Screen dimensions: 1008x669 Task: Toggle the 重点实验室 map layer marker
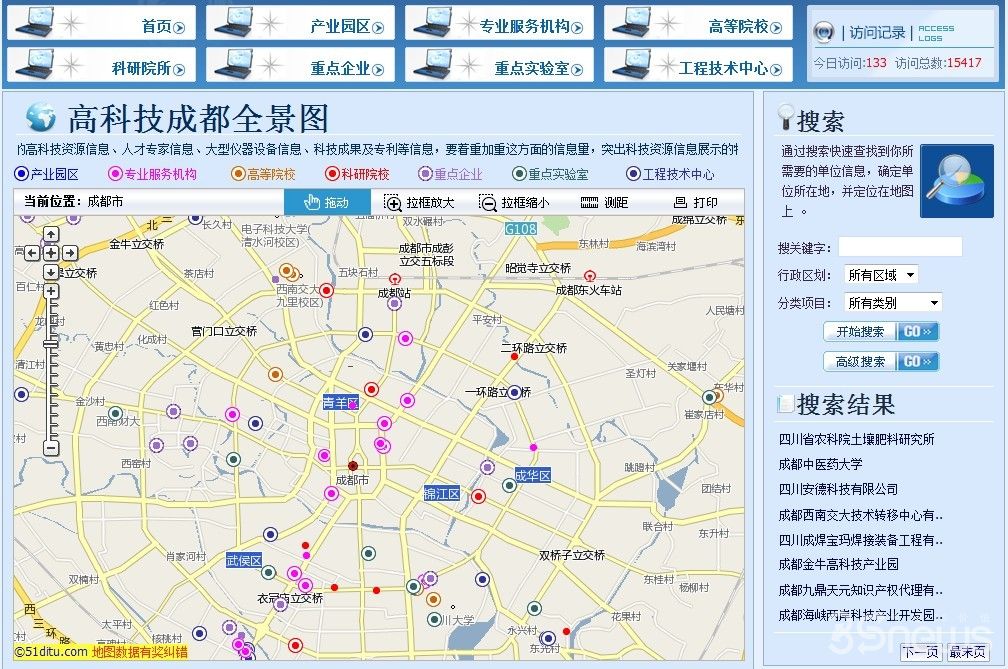pyautogui.click(x=519, y=174)
